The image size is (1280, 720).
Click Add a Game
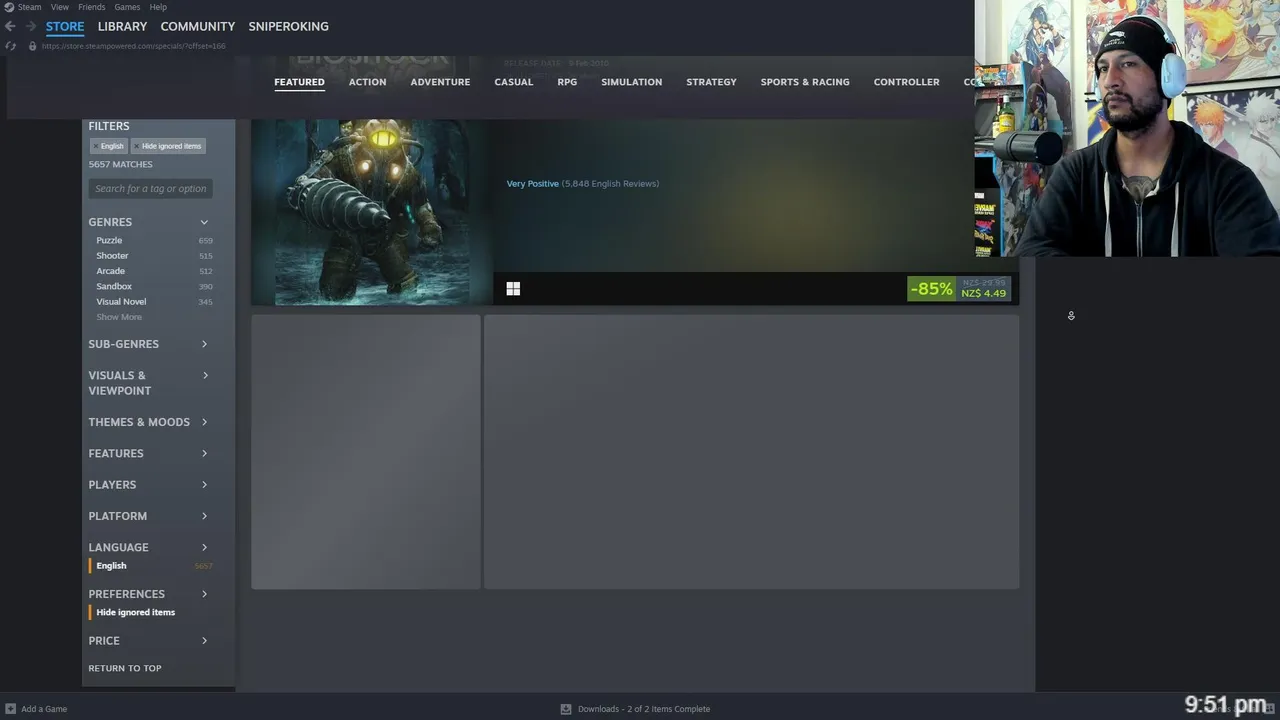coord(44,709)
